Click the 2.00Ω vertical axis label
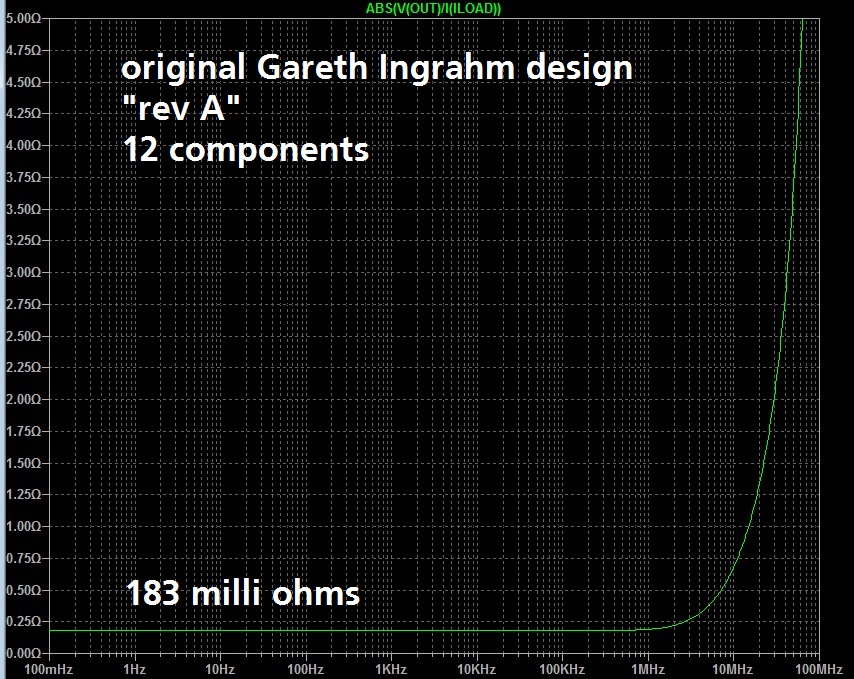Screen dimensions: 854x679 coord(23,399)
